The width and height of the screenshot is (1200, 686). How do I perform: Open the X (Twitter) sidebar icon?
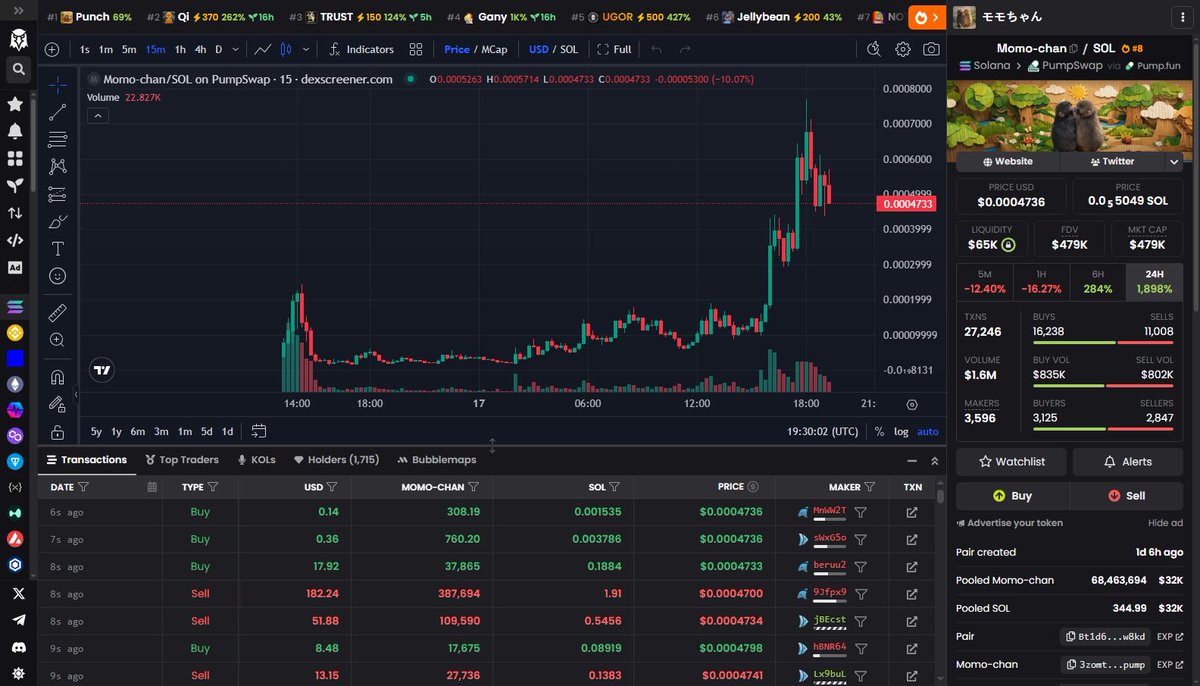[x=17, y=593]
